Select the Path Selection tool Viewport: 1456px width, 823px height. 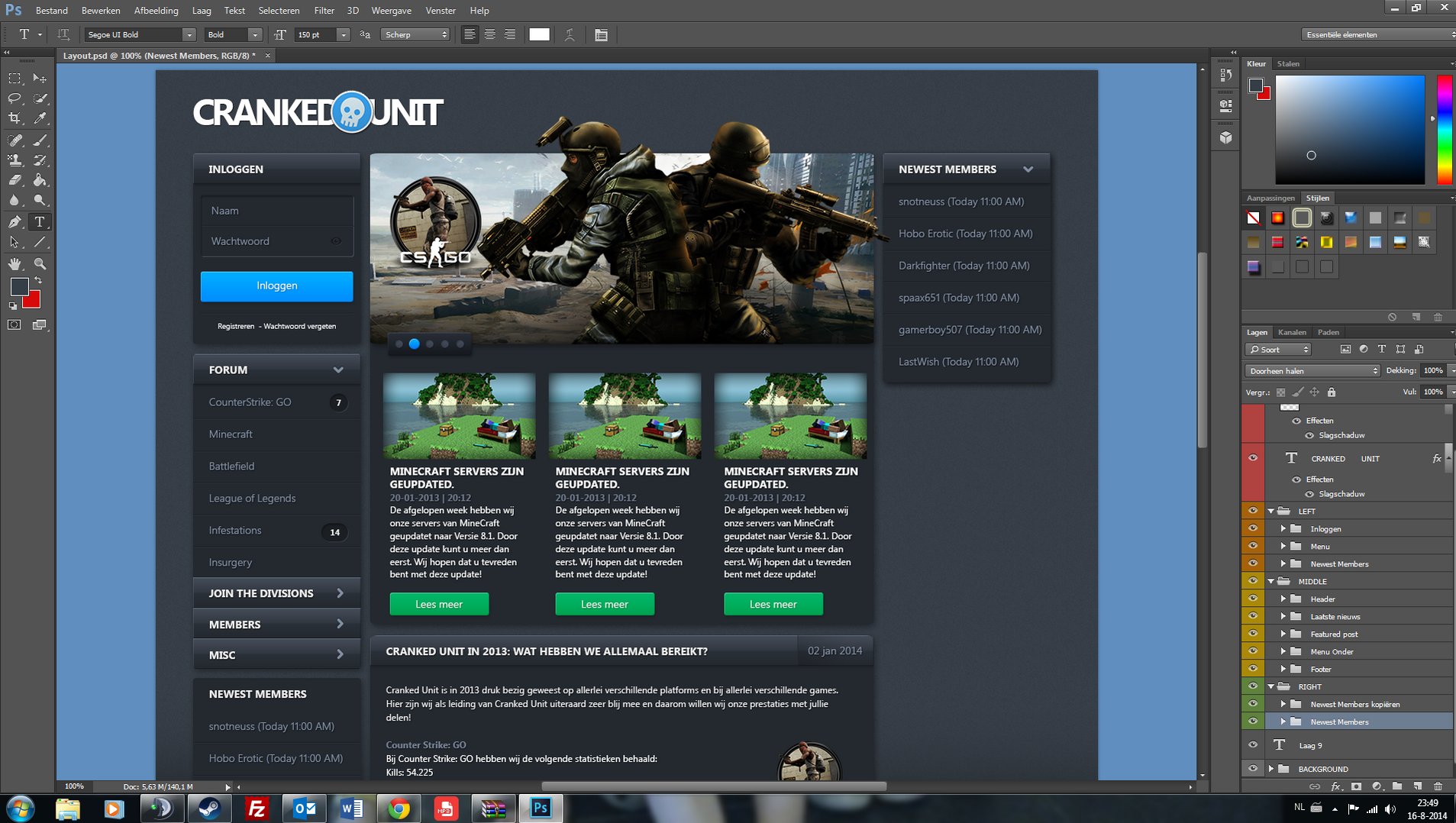tap(15, 242)
